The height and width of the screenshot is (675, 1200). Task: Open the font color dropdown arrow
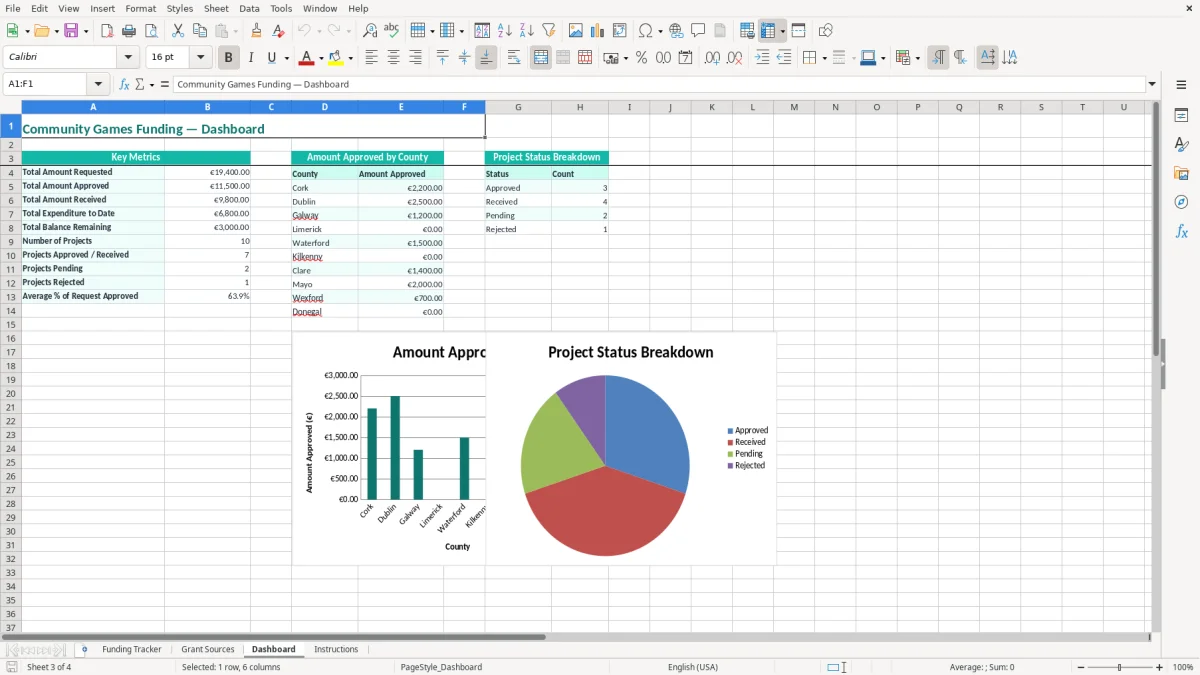(x=322, y=58)
